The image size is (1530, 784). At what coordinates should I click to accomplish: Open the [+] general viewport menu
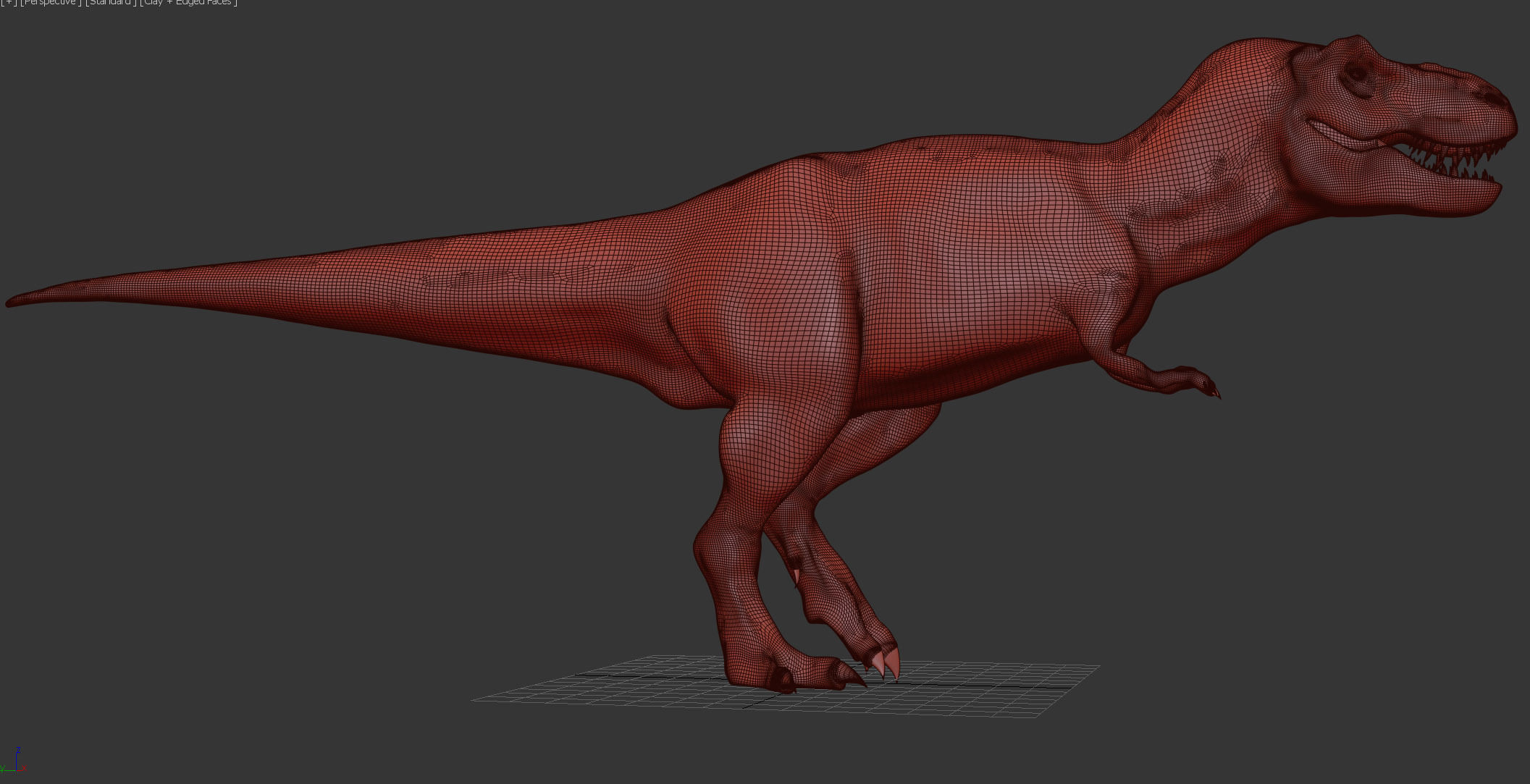point(8,2)
